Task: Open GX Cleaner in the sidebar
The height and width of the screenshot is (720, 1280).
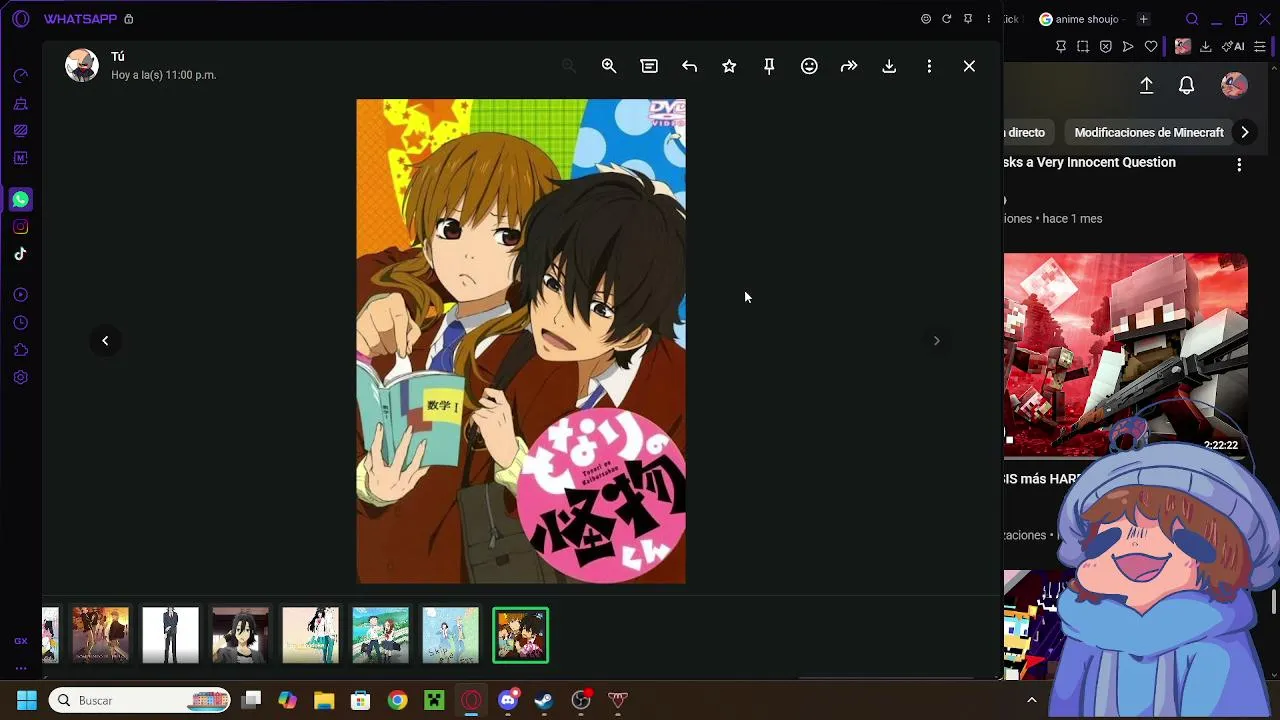Action: coord(21,104)
